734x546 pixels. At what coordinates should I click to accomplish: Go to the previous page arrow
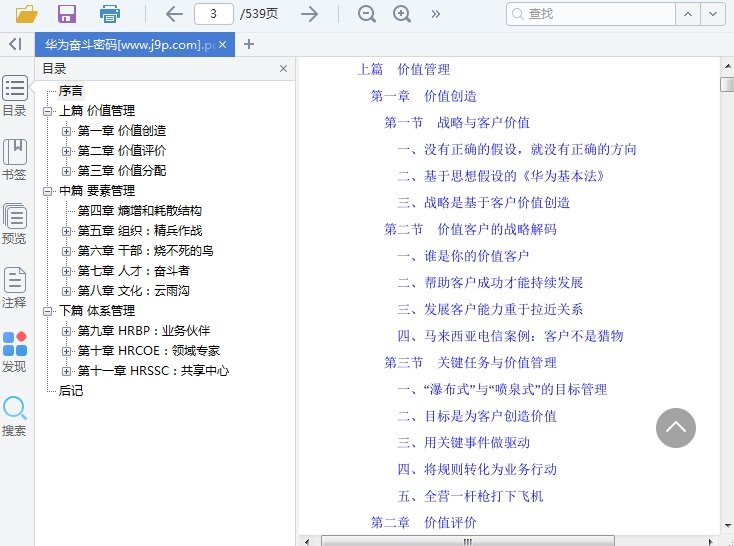[x=174, y=14]
